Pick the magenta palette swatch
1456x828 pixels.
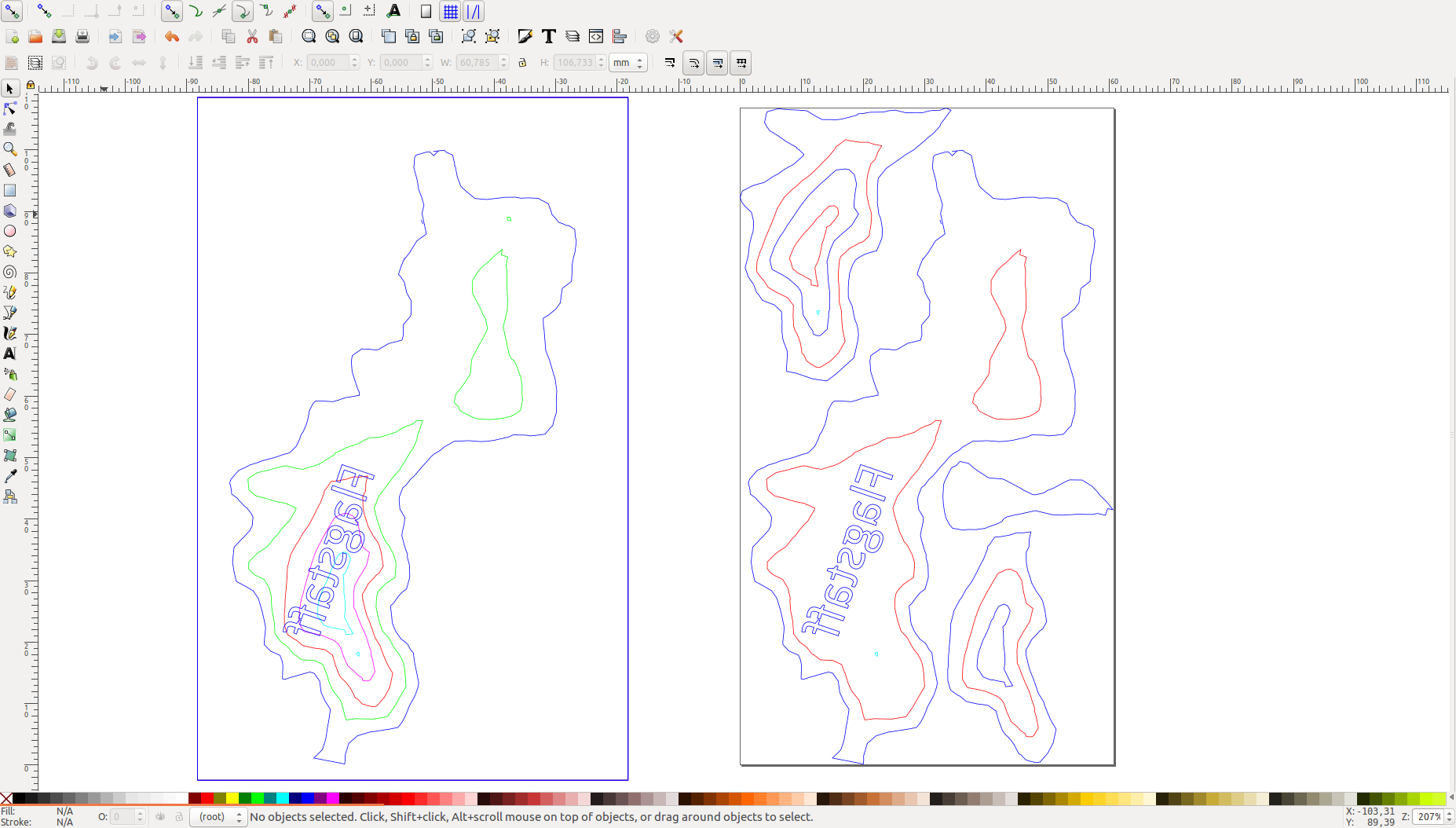tap(333, 798)
